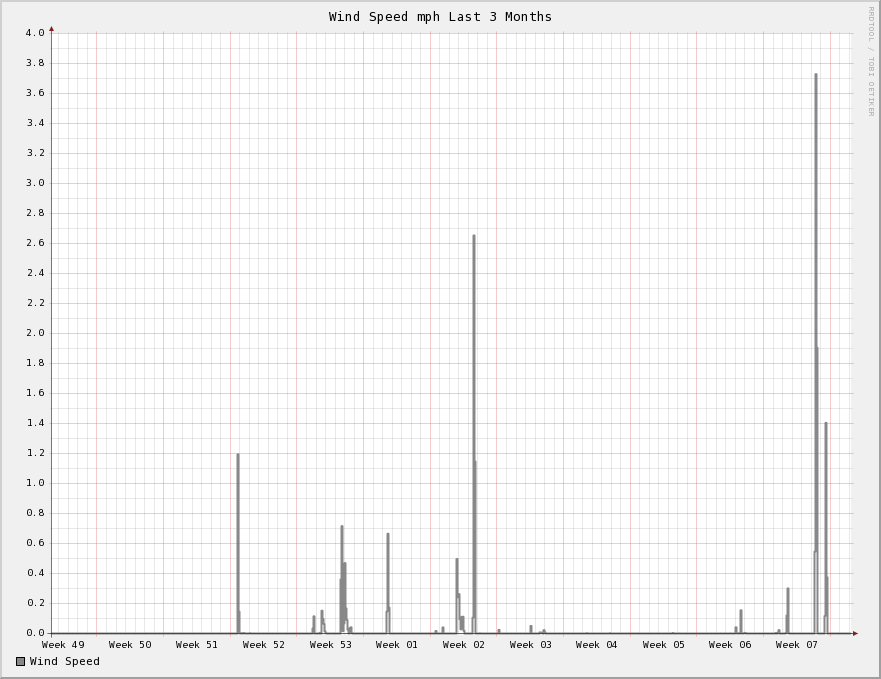Viewport: 881px width, 679px height.
Task: Click the "Week 05" x-axis label
Action: (664, 645)
